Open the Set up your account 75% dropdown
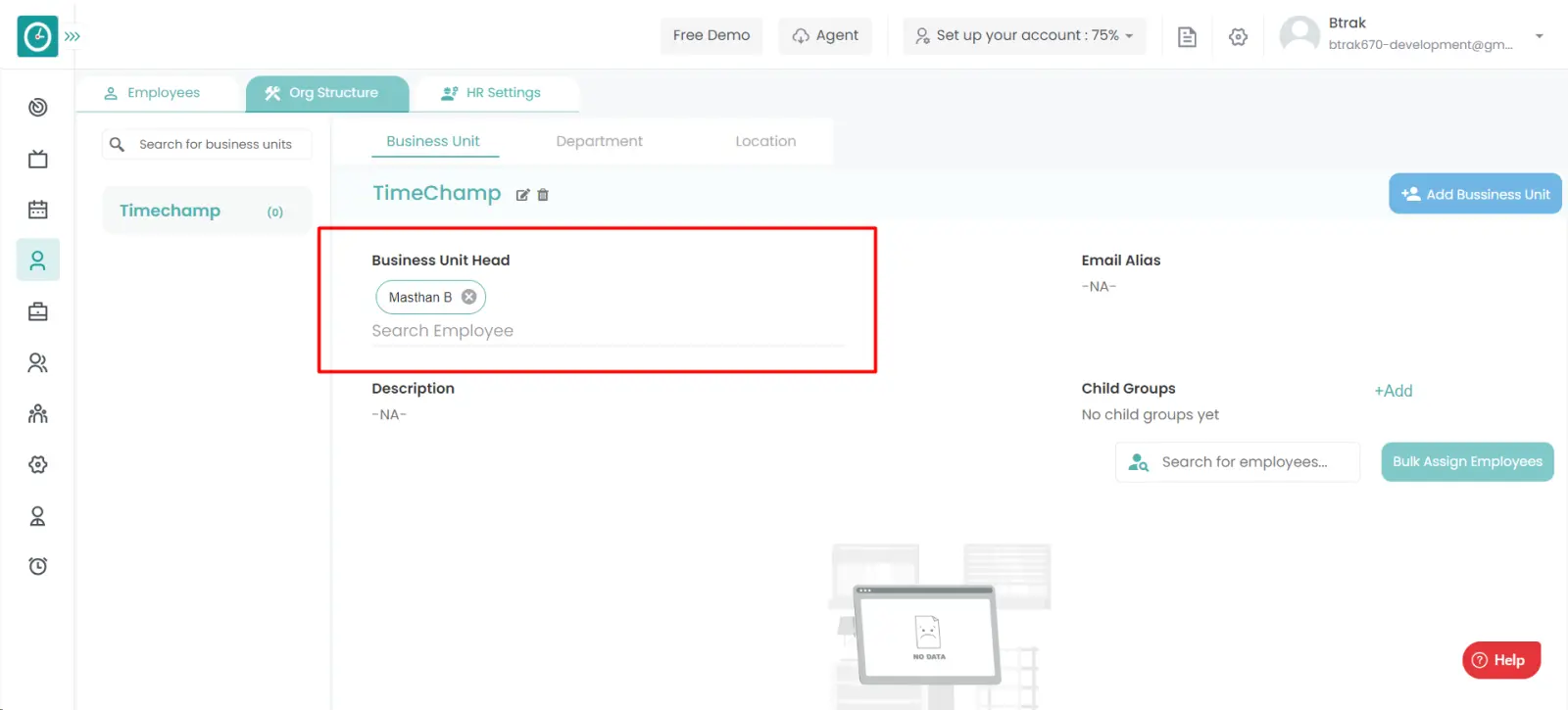1568x710 pixels. tap(1024, 35)
